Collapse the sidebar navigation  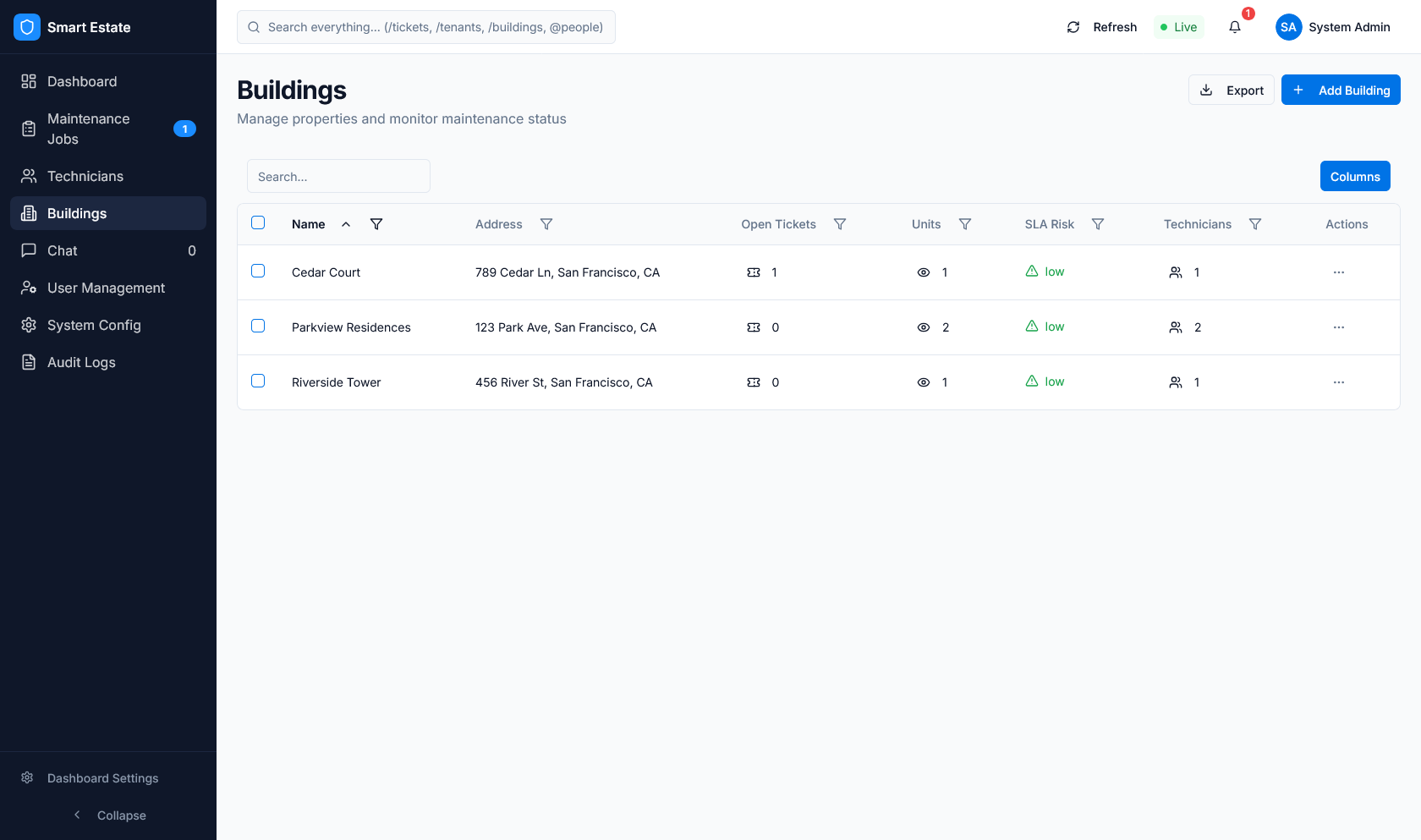[x=108, y=815]
